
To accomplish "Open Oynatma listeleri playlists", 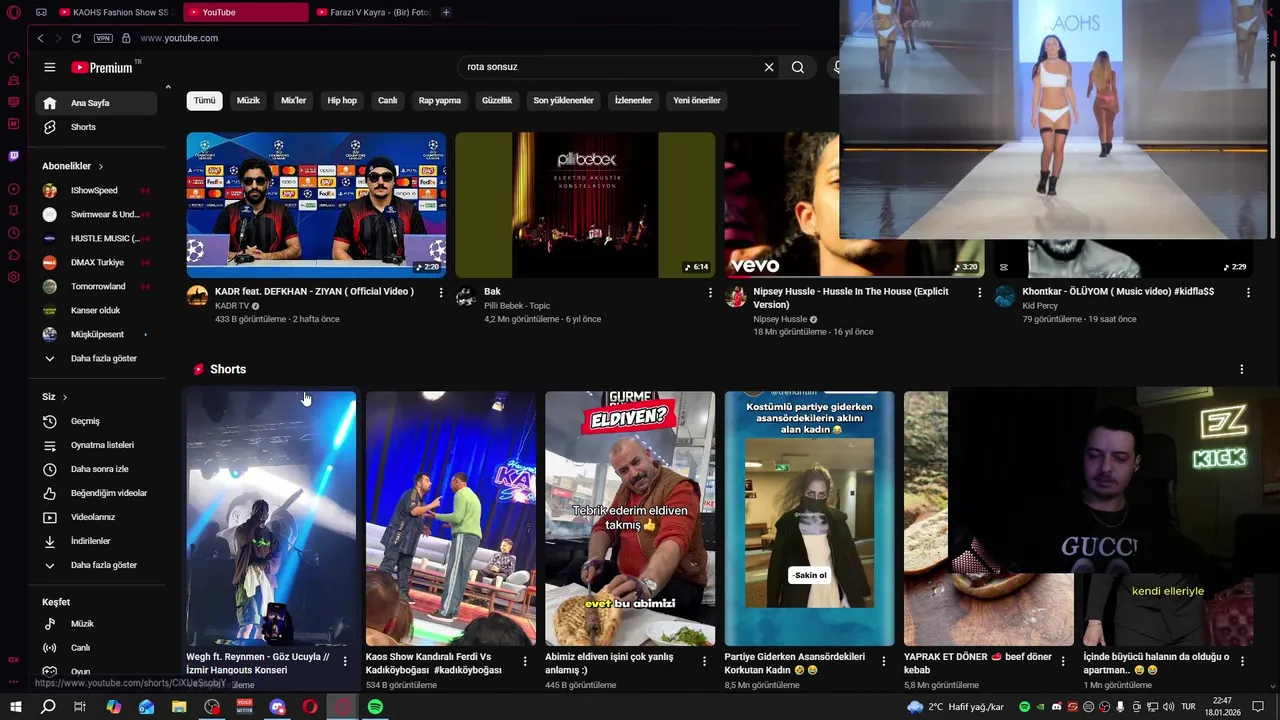I will point(96,445).
